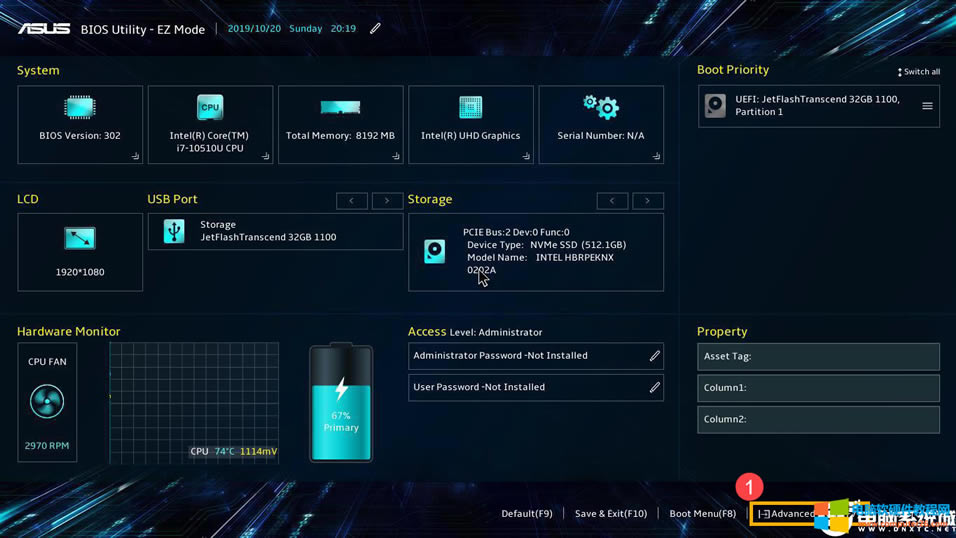Expand the Intel UHD Graphics card arrow
956x538 pixels.
(x=526, y=156)
